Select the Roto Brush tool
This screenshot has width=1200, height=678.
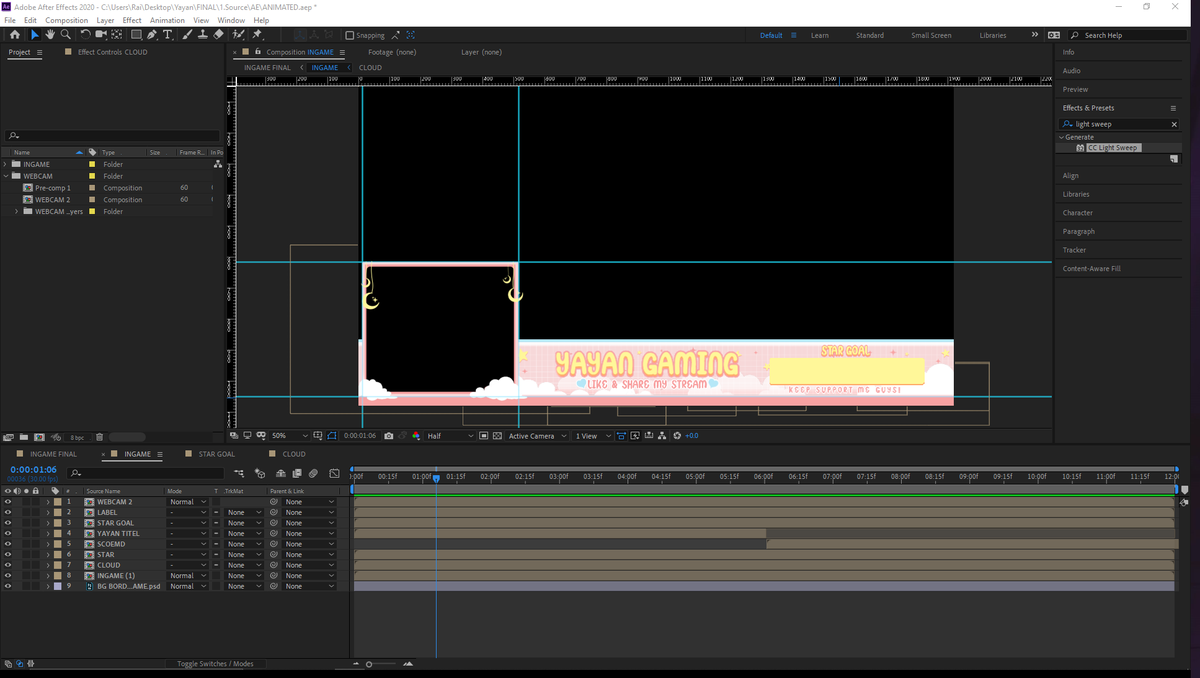[x=239, y=35]
